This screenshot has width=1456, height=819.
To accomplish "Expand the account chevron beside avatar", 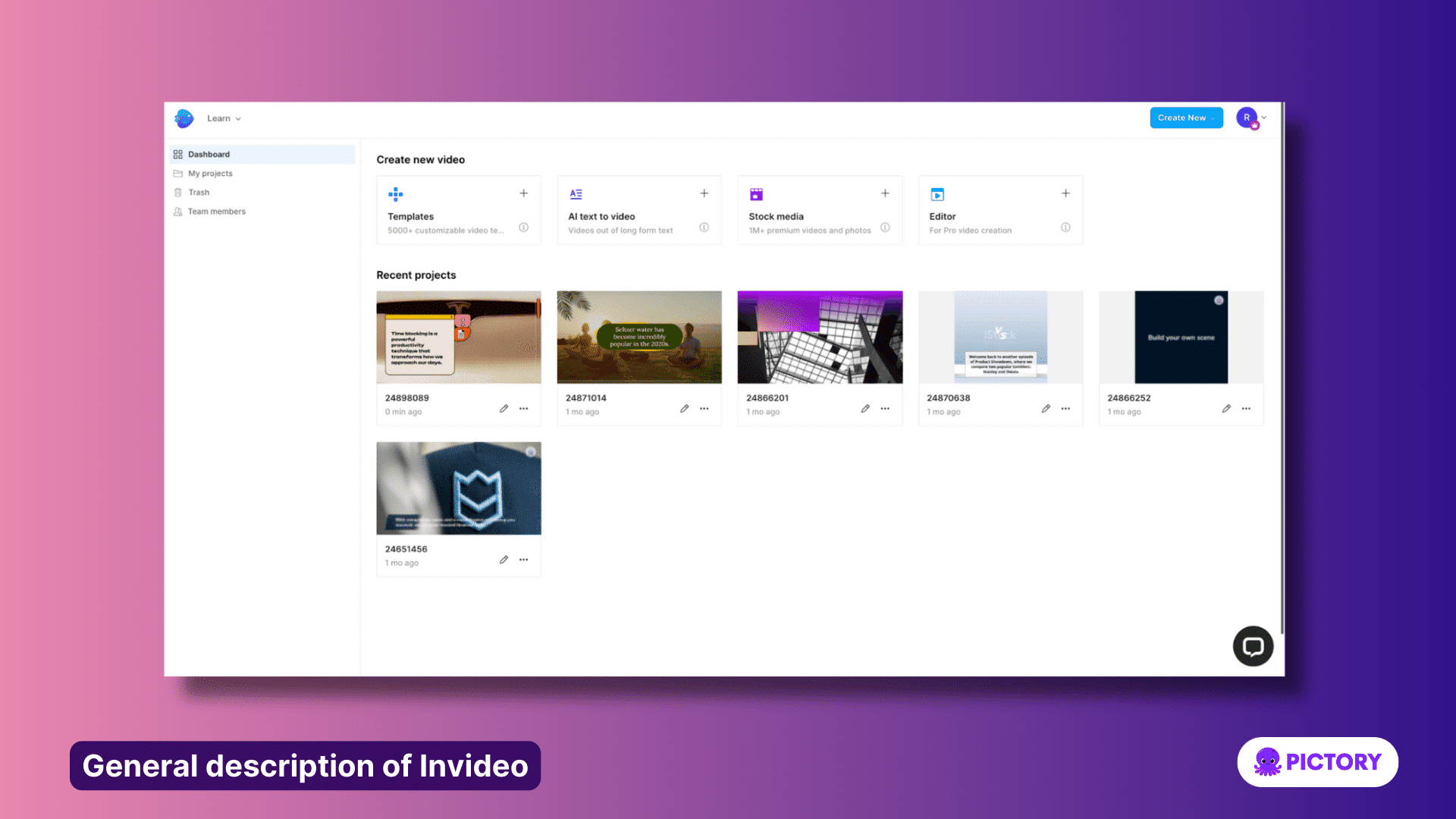I will pyautogui.click(x=1264, y=118).
